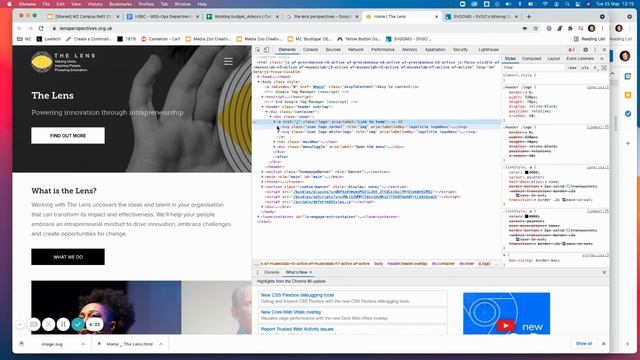Screen dimensions: 640x360
Task: Select div.container in the DOM breadcrumb bar
Action: pos(443,264)
